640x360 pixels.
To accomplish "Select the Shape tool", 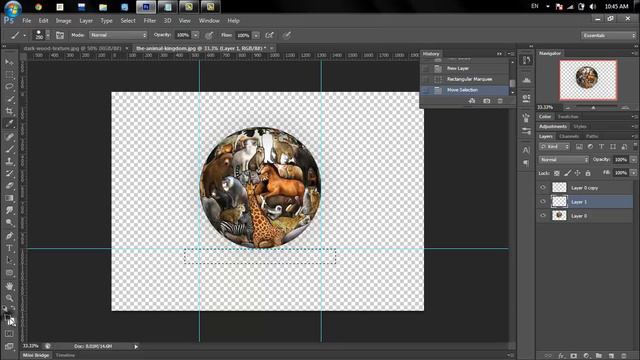I will [x=9, y=273].
